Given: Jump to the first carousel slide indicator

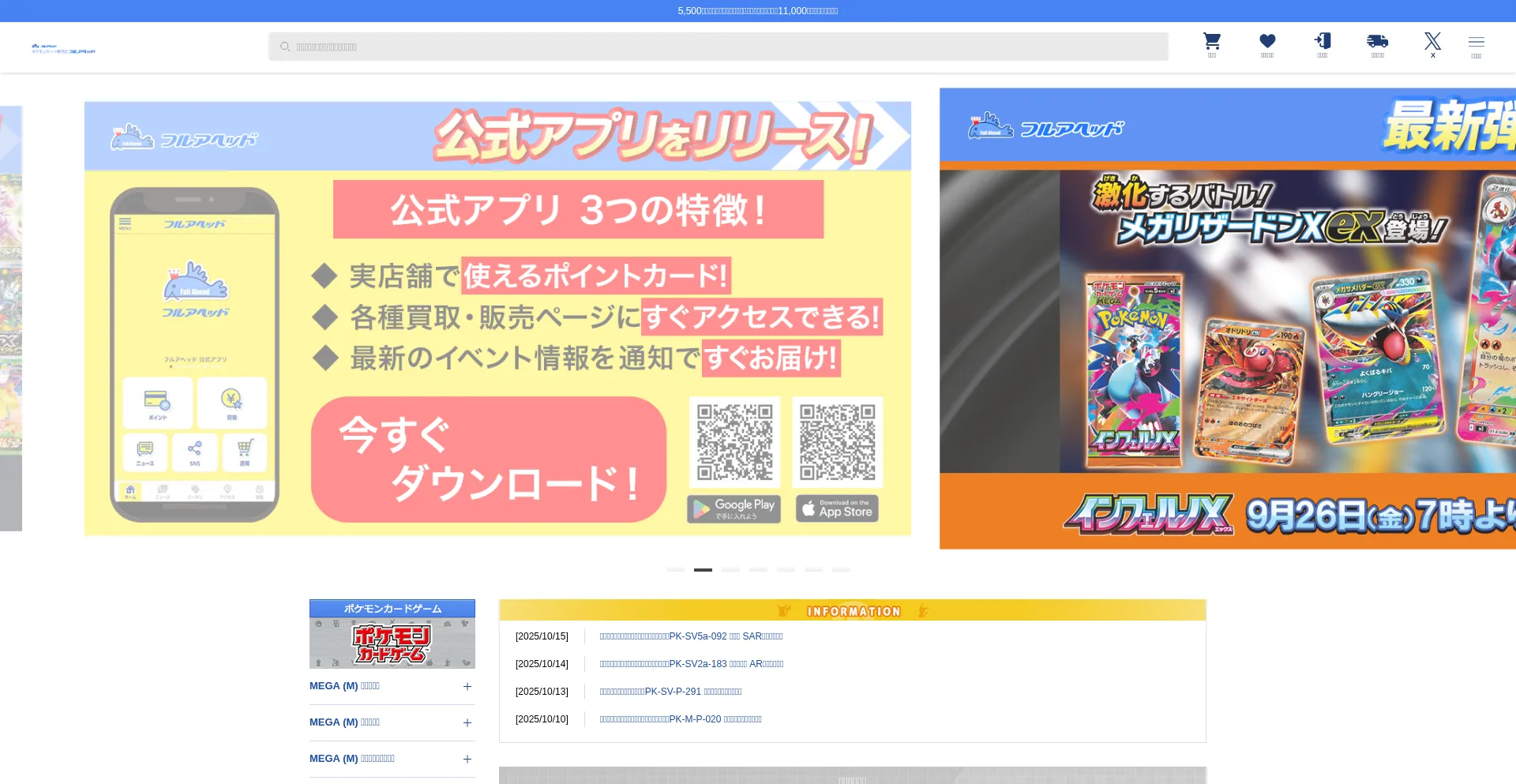Looking at the screenshot, I should 675,569.
